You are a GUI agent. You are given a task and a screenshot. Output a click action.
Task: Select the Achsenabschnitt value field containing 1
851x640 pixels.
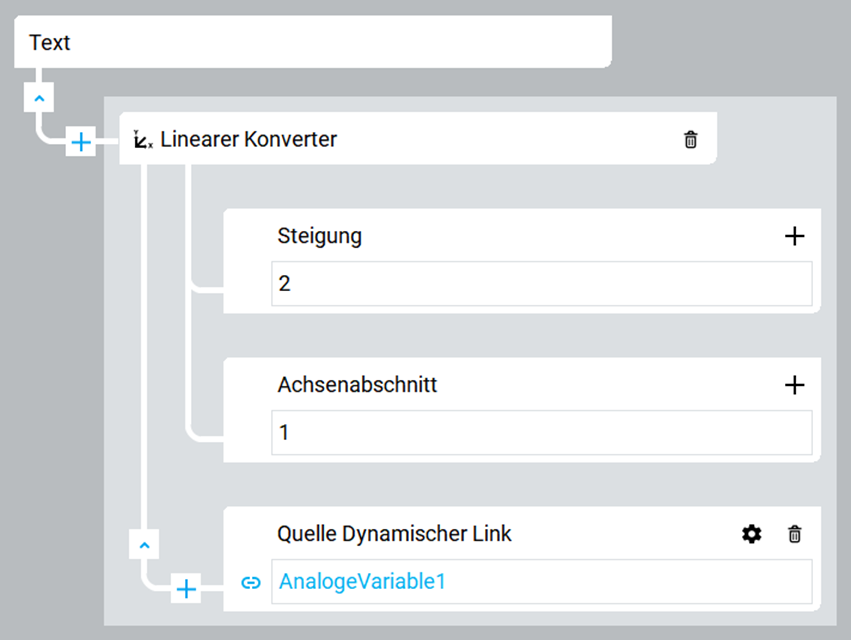[x=542, y=433]
